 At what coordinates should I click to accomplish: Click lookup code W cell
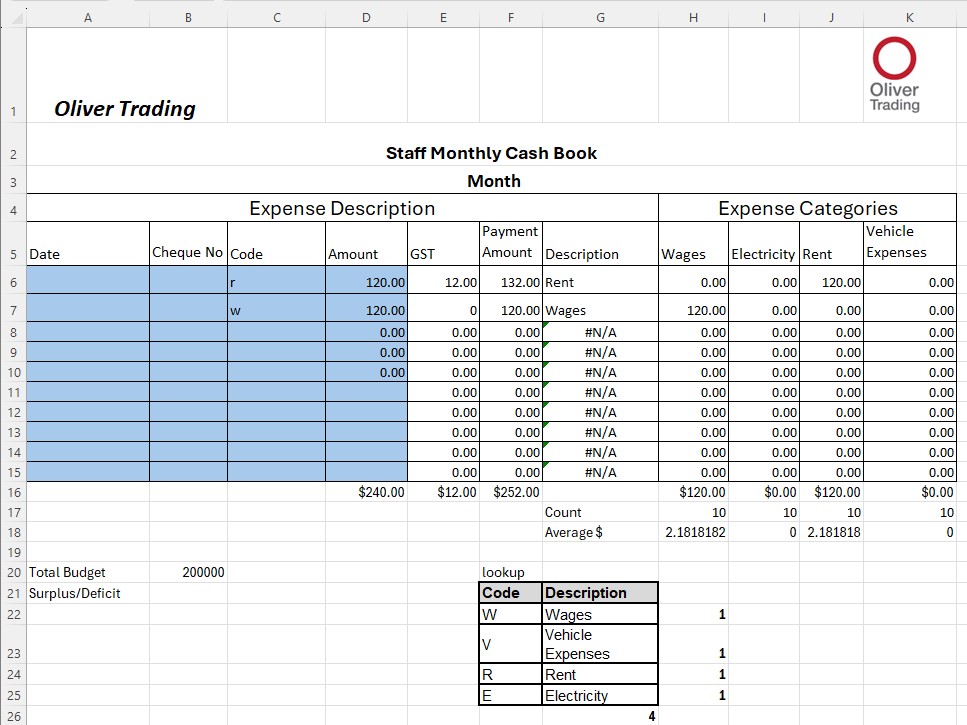pyautogui.click(x=511, y=615)
